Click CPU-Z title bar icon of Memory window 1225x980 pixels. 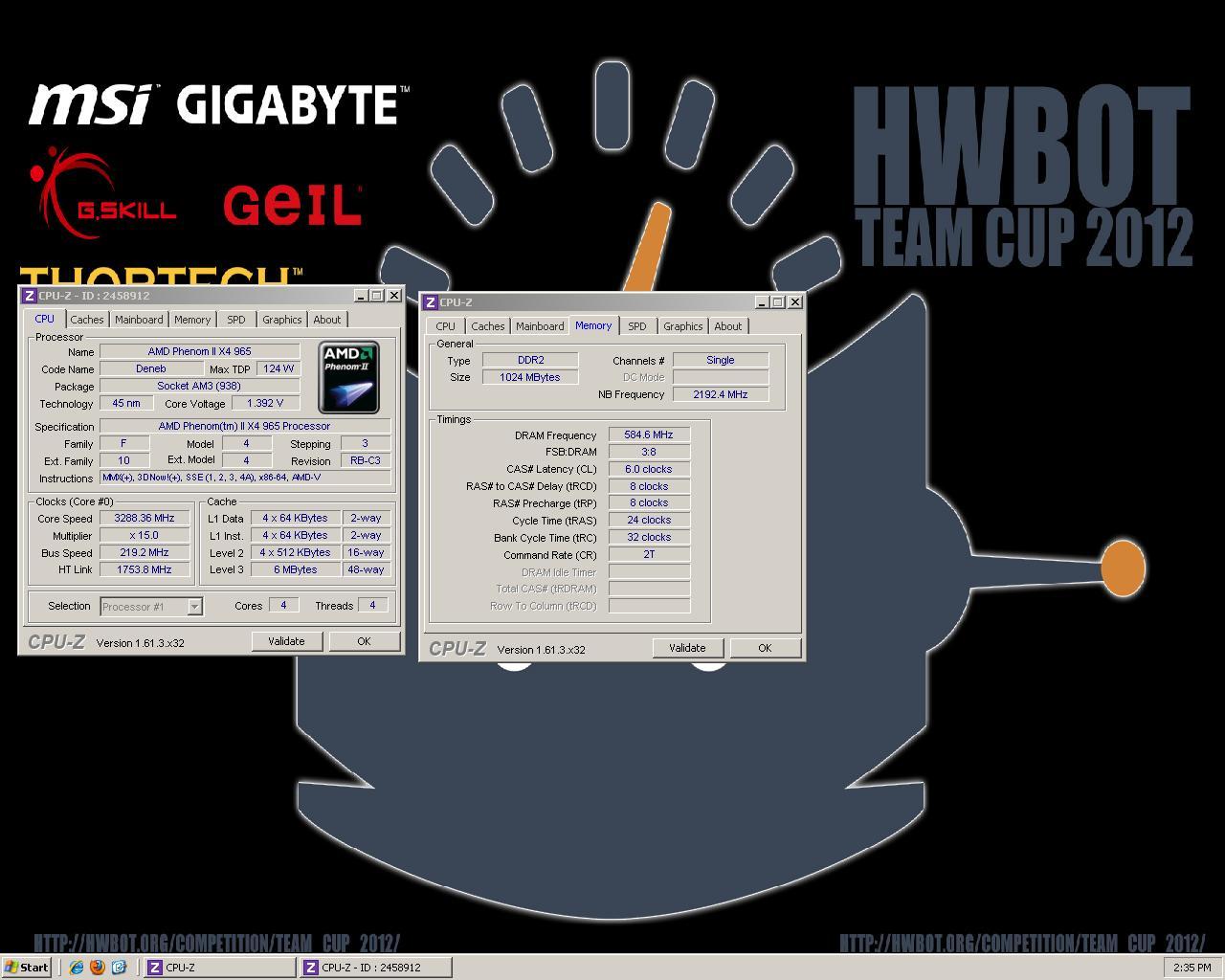click(x=430, y=302)
